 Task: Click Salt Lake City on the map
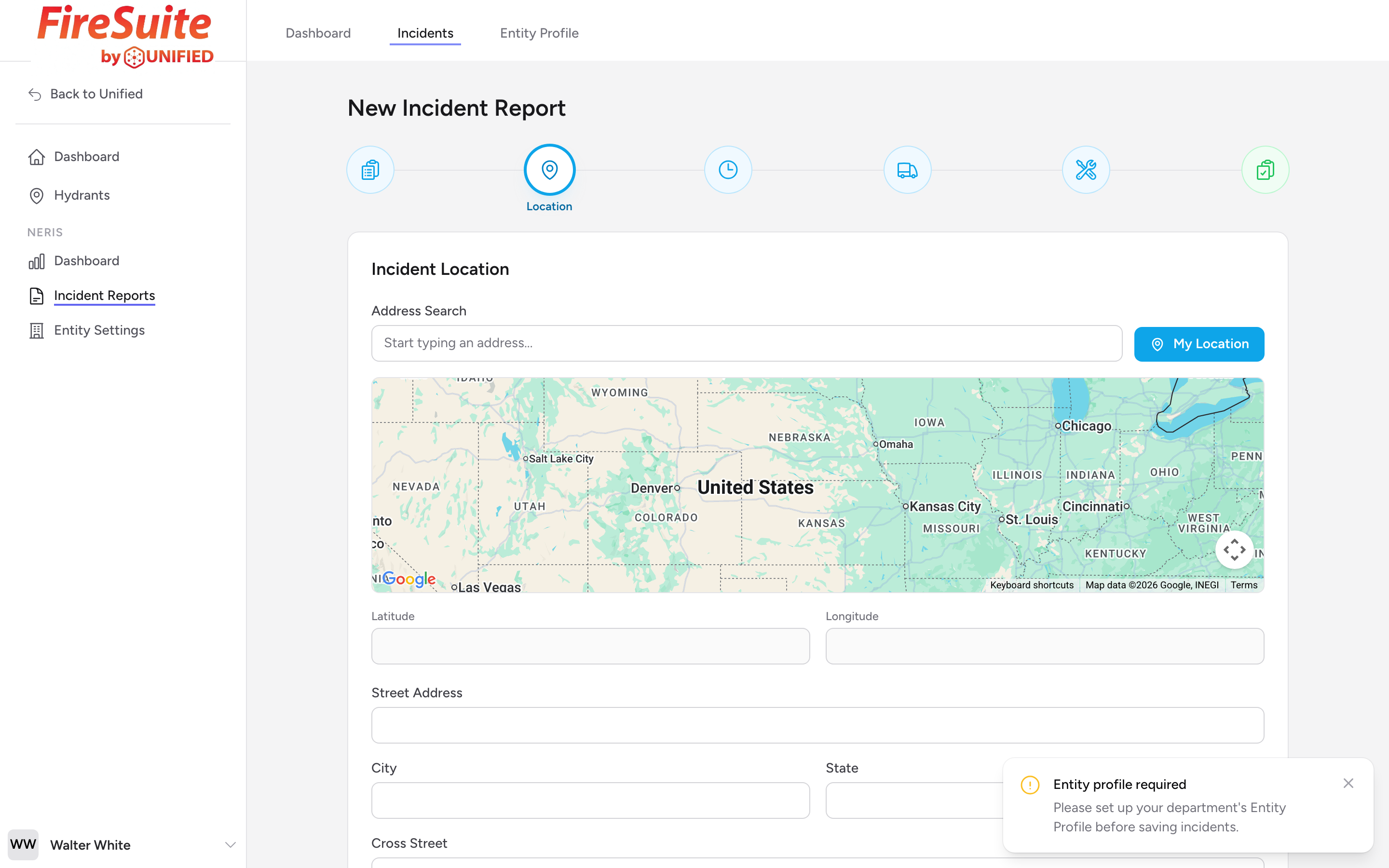click(x=558, y=459)
